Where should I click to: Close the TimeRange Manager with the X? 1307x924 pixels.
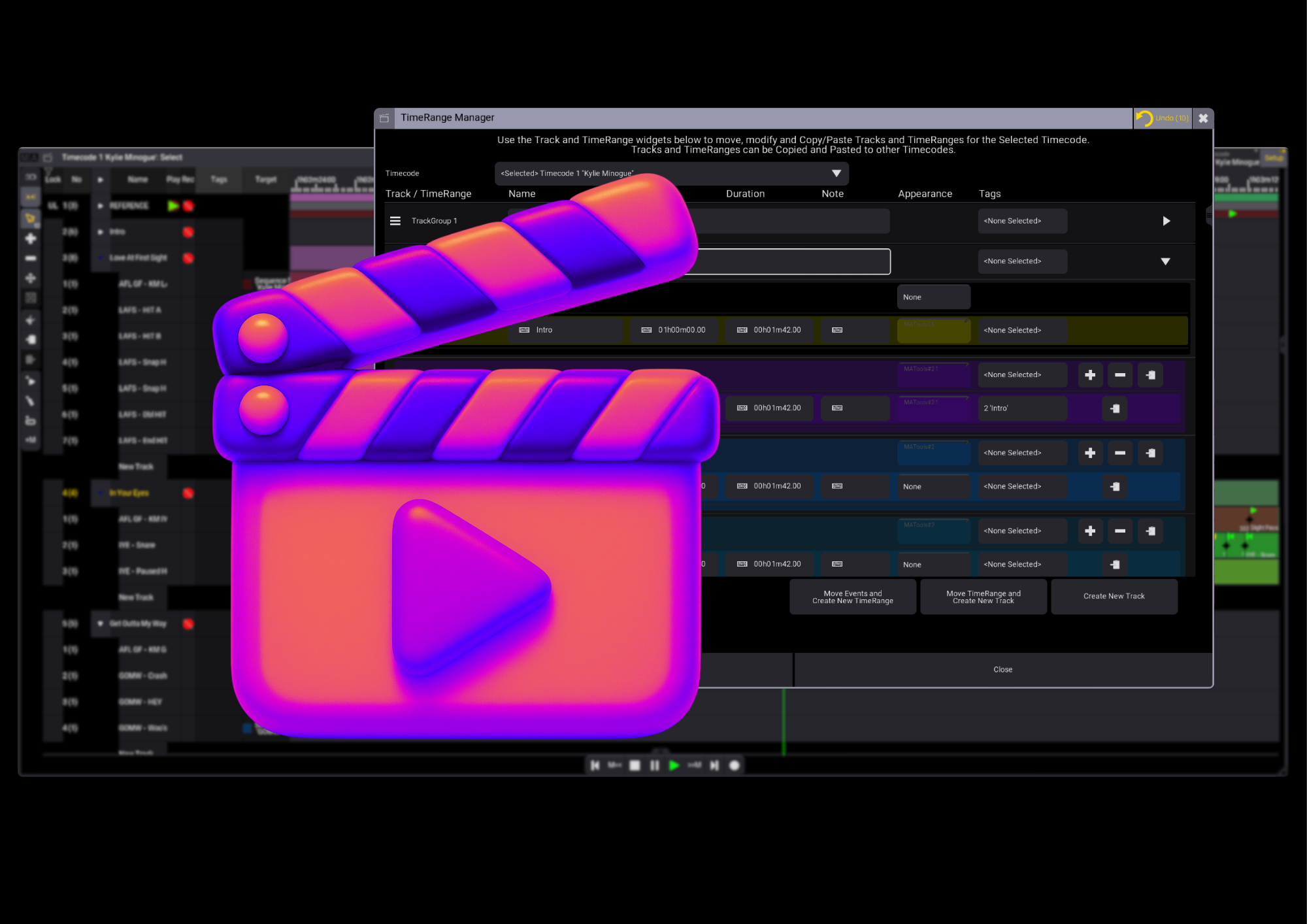point(1203,118)
